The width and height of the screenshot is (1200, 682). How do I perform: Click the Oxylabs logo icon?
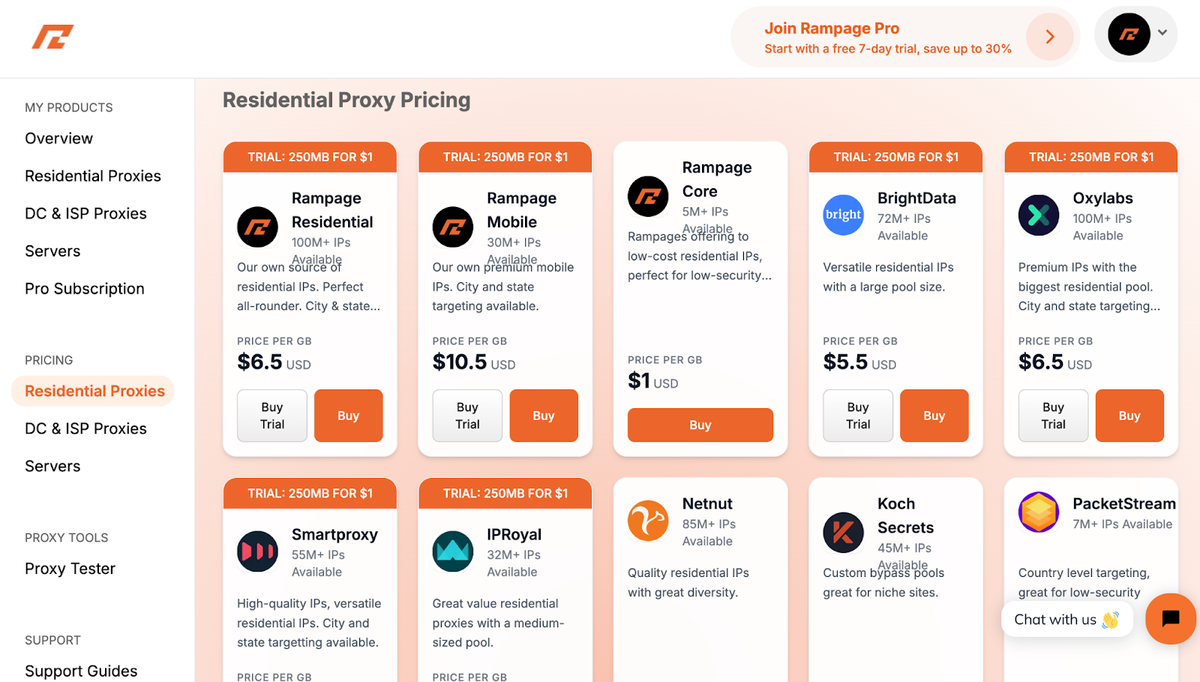click(1038, 214)
